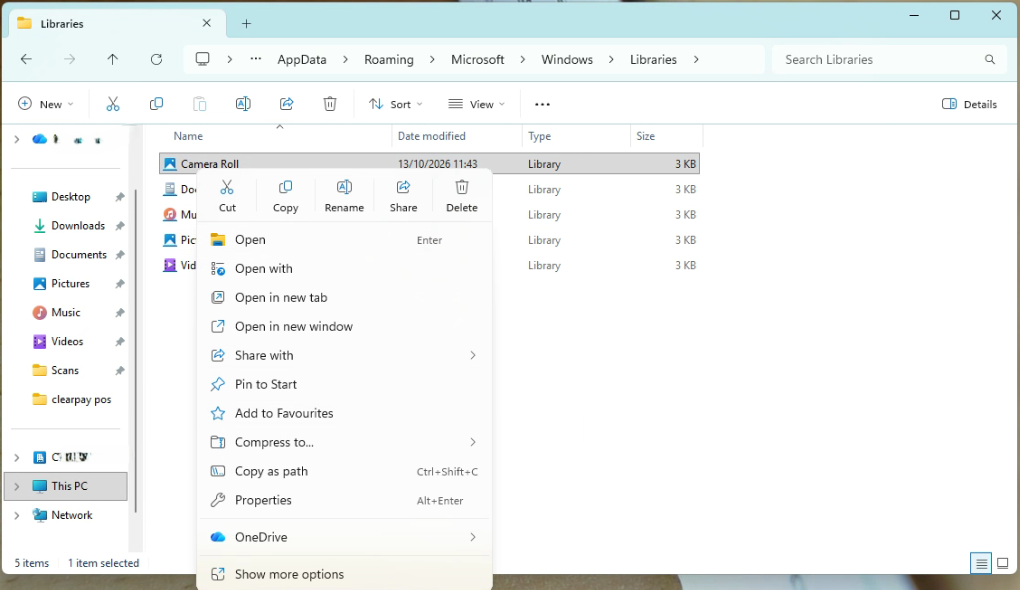Switch to large thumbnails view icon
The width and height of the screenshot is (1020, 590).
pyautogui.click(x=1003, y=563)
